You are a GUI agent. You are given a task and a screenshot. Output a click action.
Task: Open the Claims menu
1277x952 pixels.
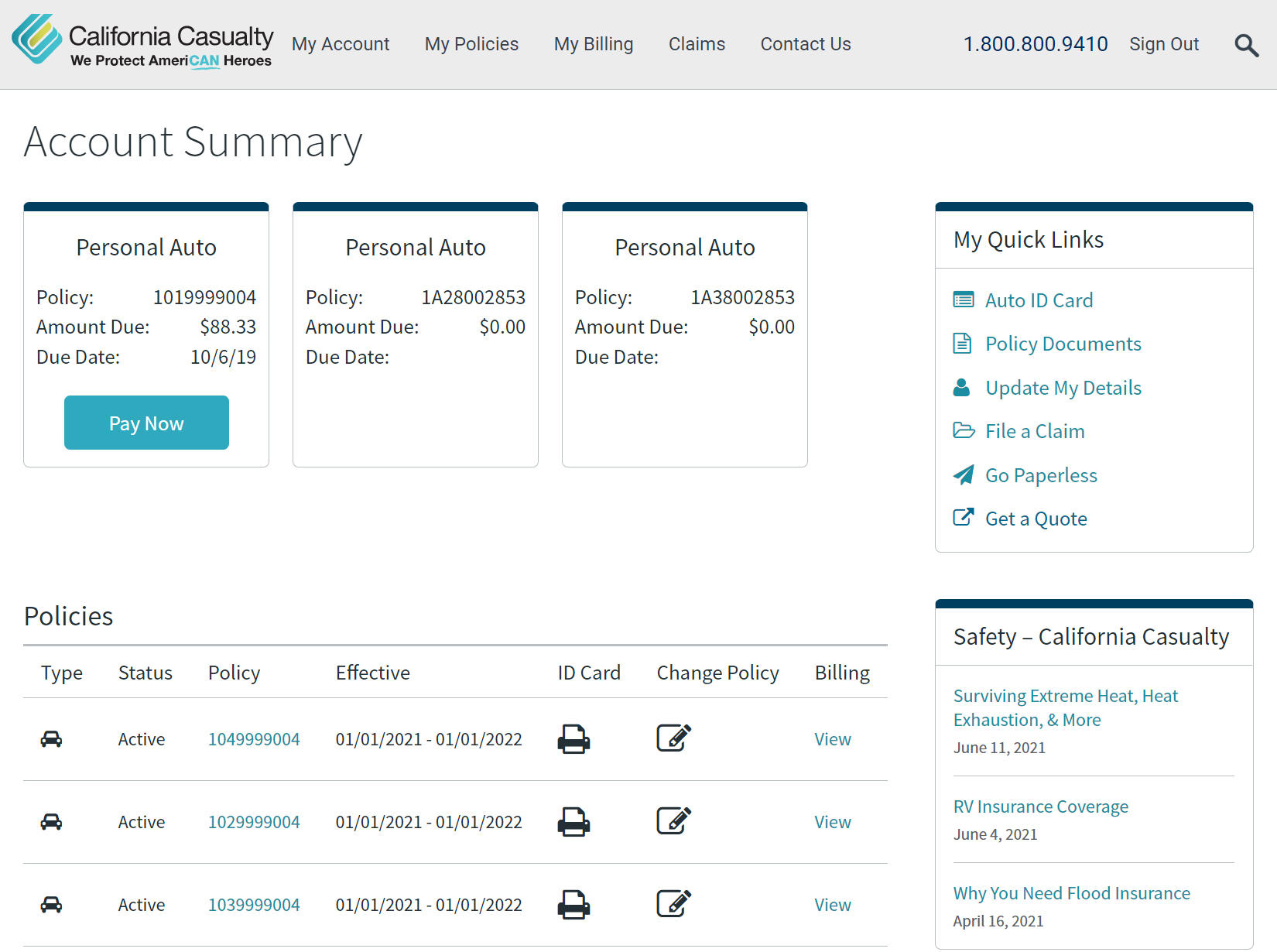[697, 44]
